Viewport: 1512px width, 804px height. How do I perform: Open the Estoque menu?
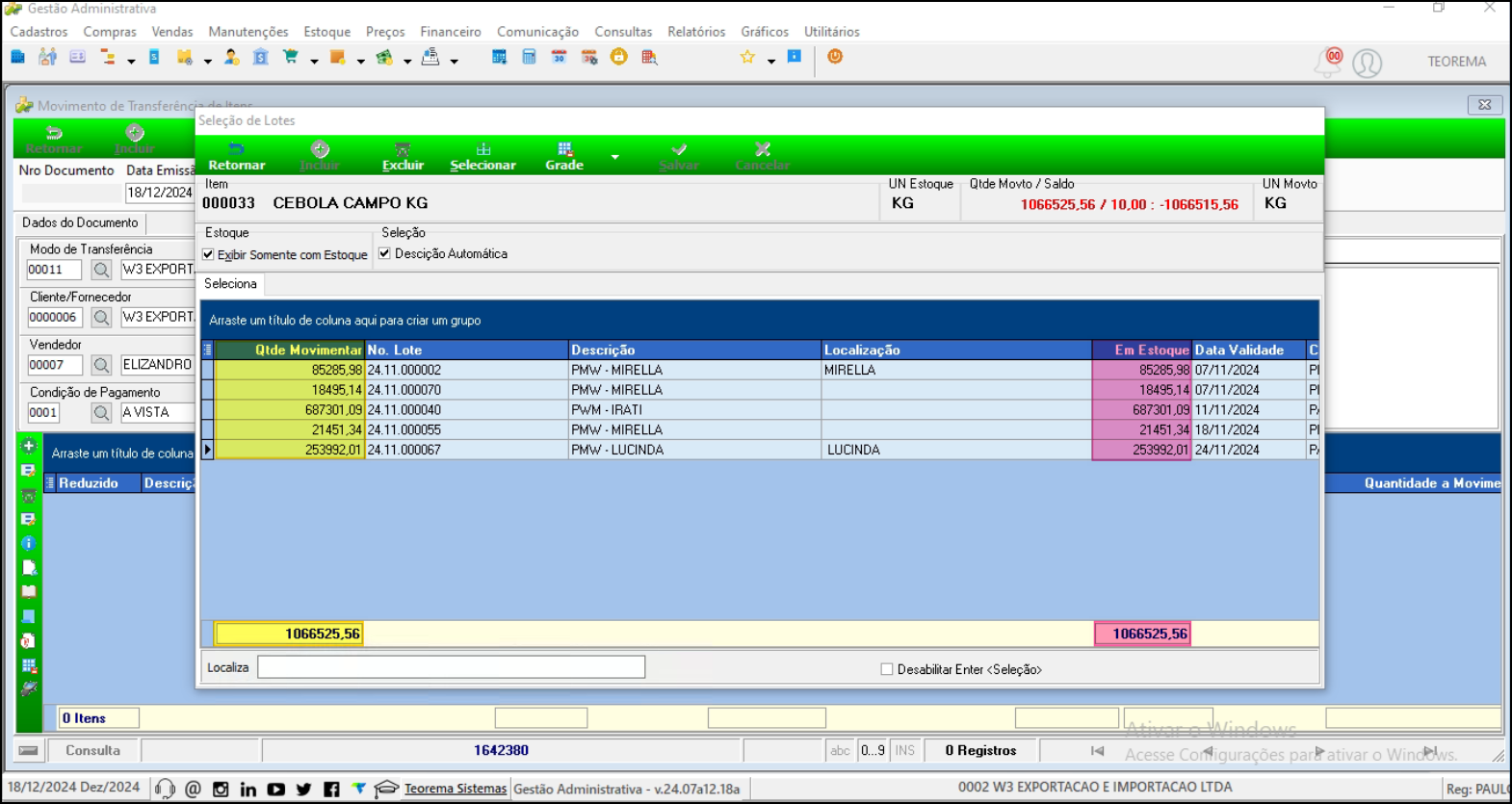[x=327, y=32]
